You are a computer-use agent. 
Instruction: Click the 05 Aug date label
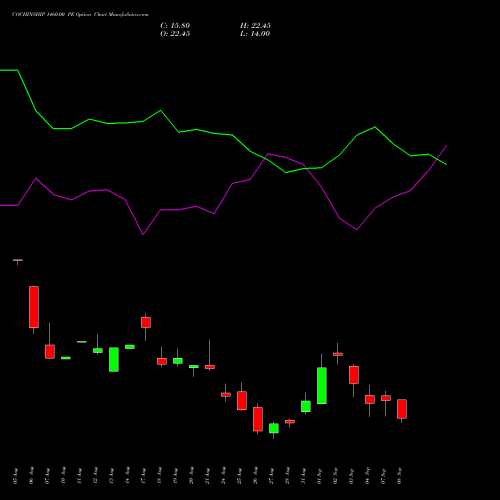tap(15, 476)
